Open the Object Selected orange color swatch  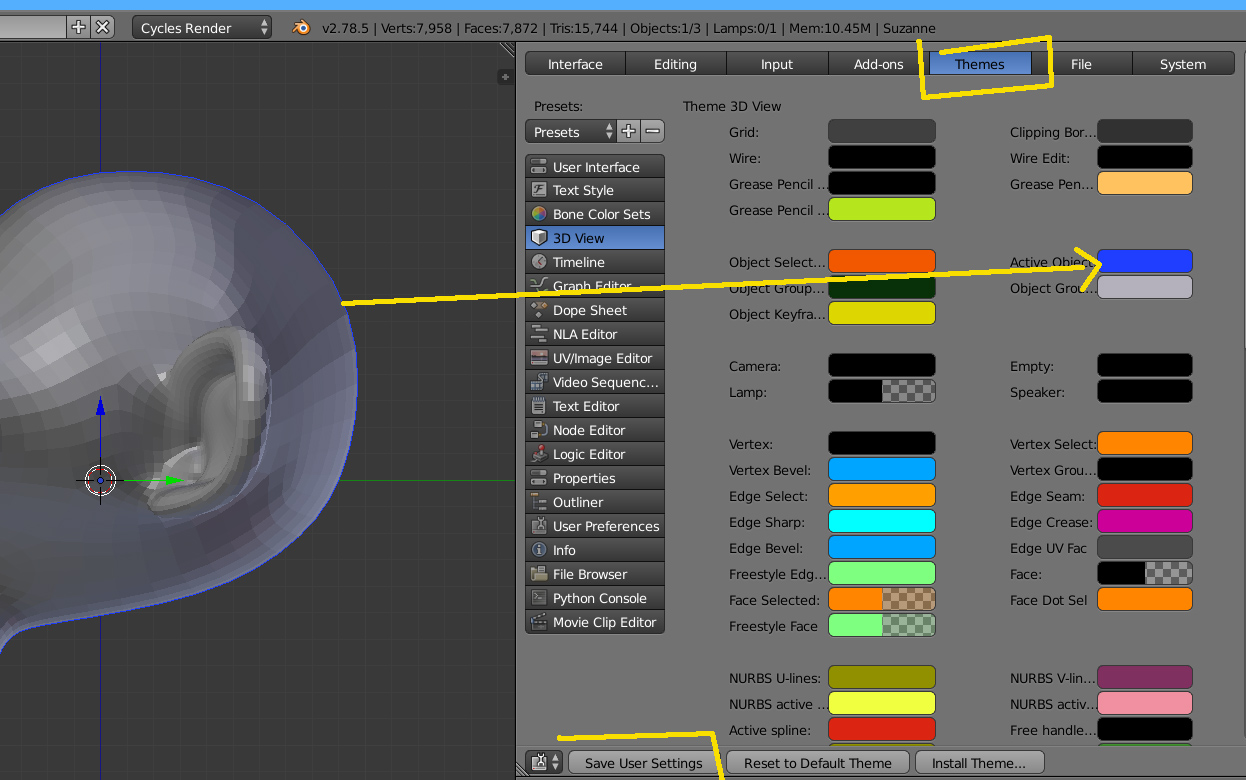point(882,261)
